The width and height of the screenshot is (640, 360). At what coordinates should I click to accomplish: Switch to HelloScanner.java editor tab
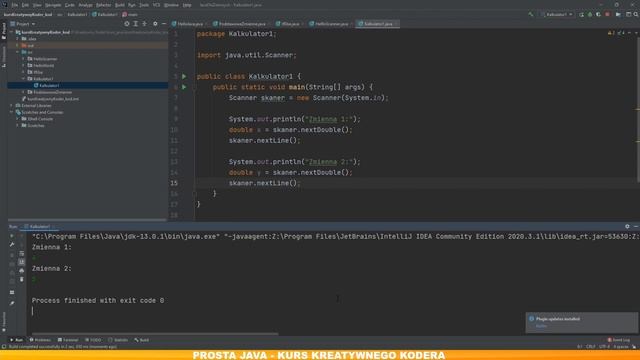click(x=331, y=24)
